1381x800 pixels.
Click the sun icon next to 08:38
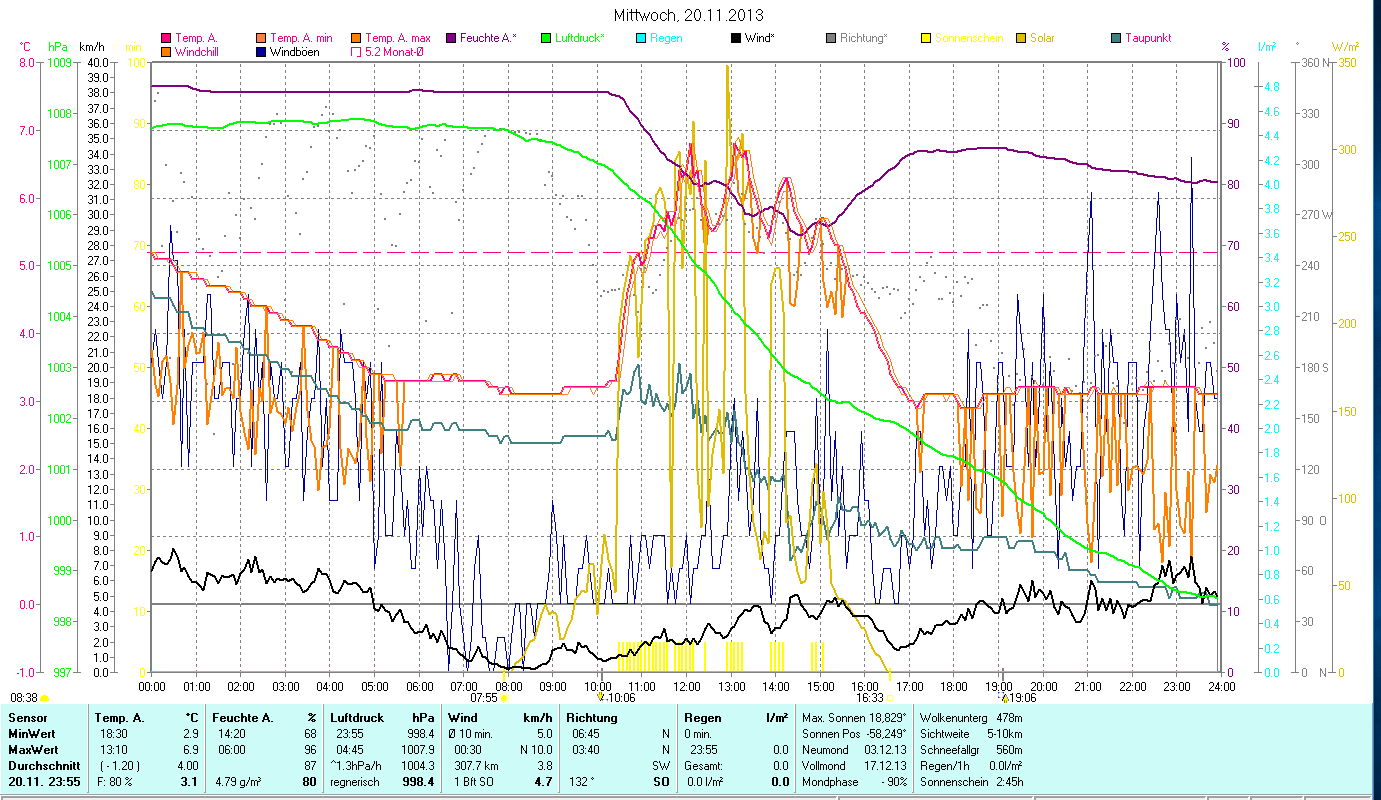click(x=44, y=698)
